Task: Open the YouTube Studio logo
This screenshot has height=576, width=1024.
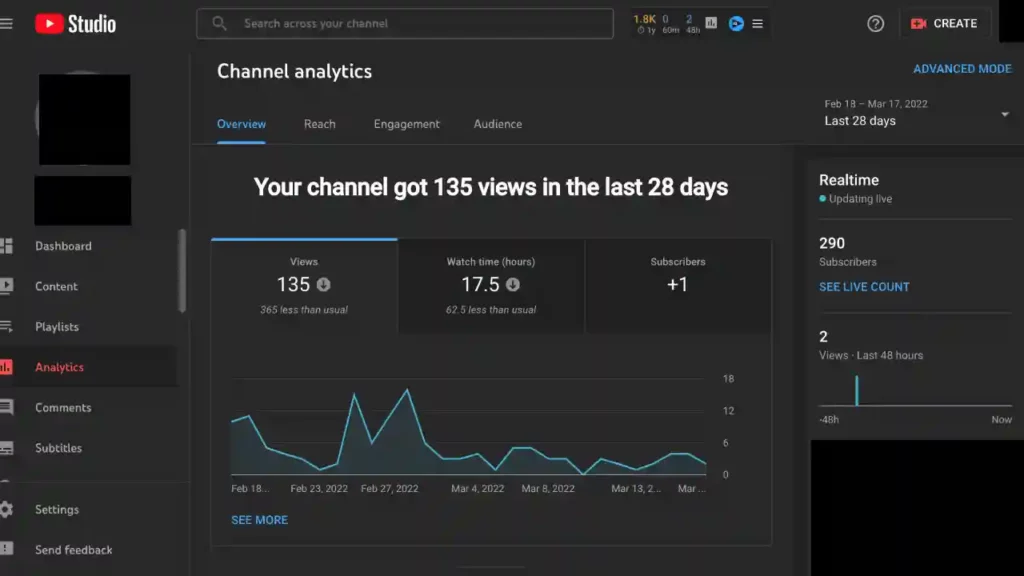Action: (74, 23)
